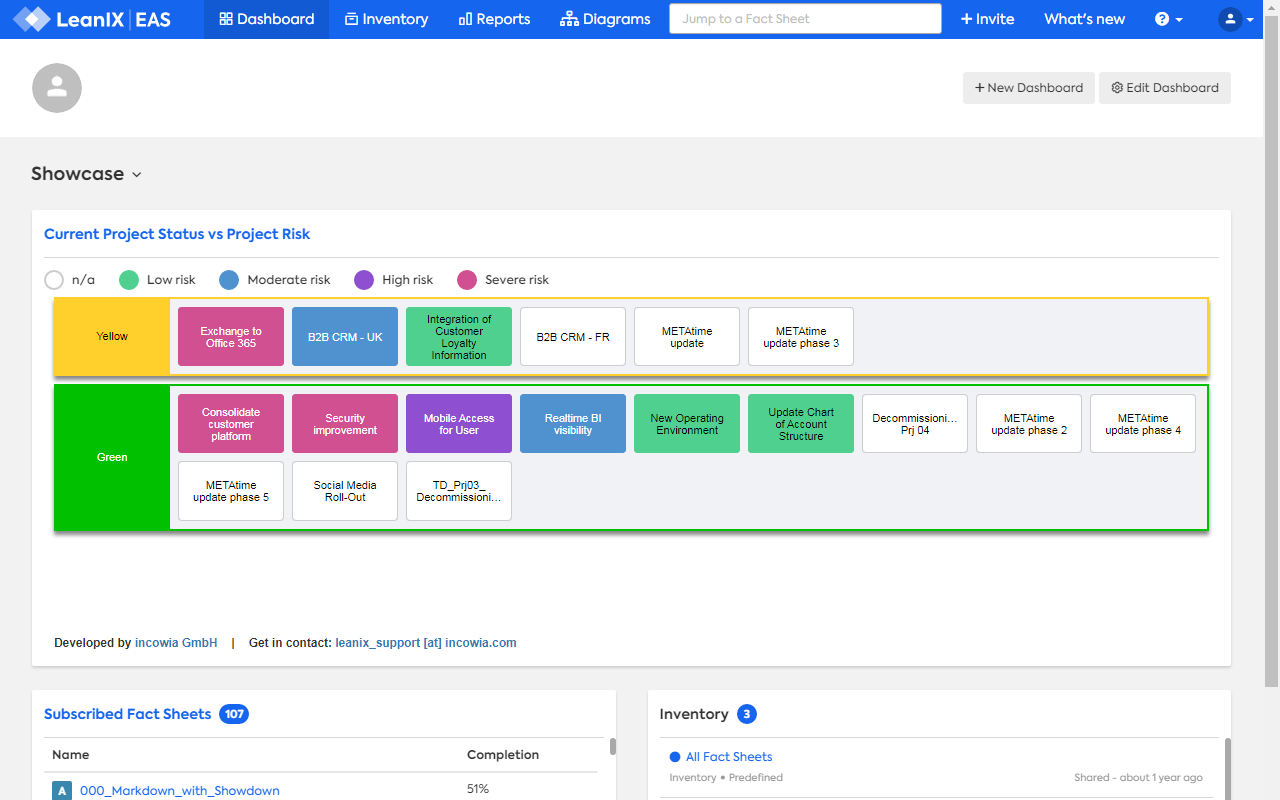Viewport: 1280px width, 800px height.
Task: Open the Inventory tab
Action: (386, 19)
